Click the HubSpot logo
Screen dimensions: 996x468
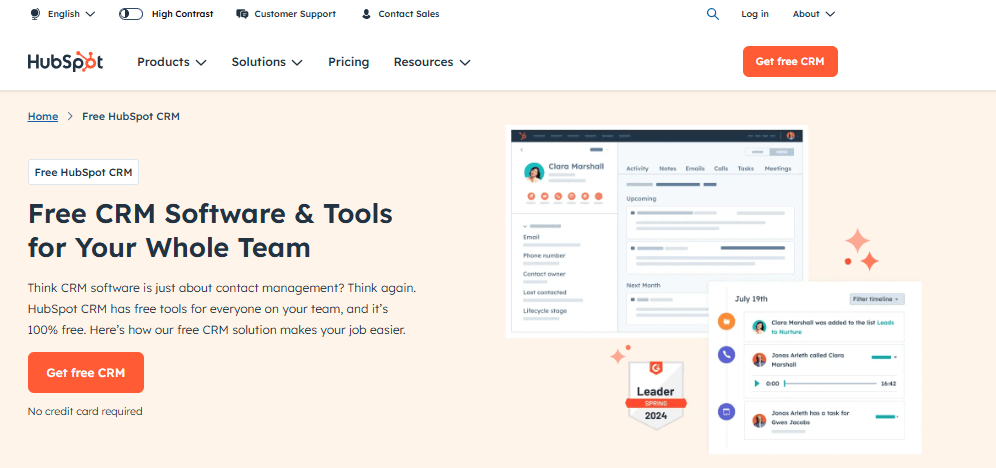65,62
